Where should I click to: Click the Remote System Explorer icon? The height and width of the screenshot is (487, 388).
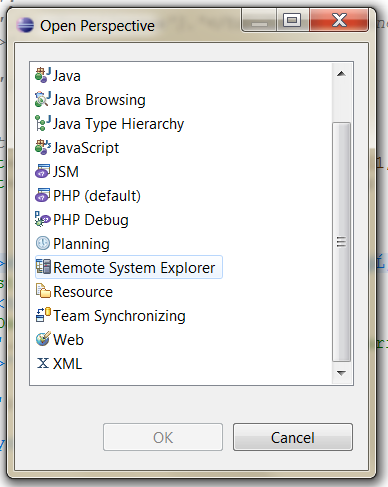point(43,267)
